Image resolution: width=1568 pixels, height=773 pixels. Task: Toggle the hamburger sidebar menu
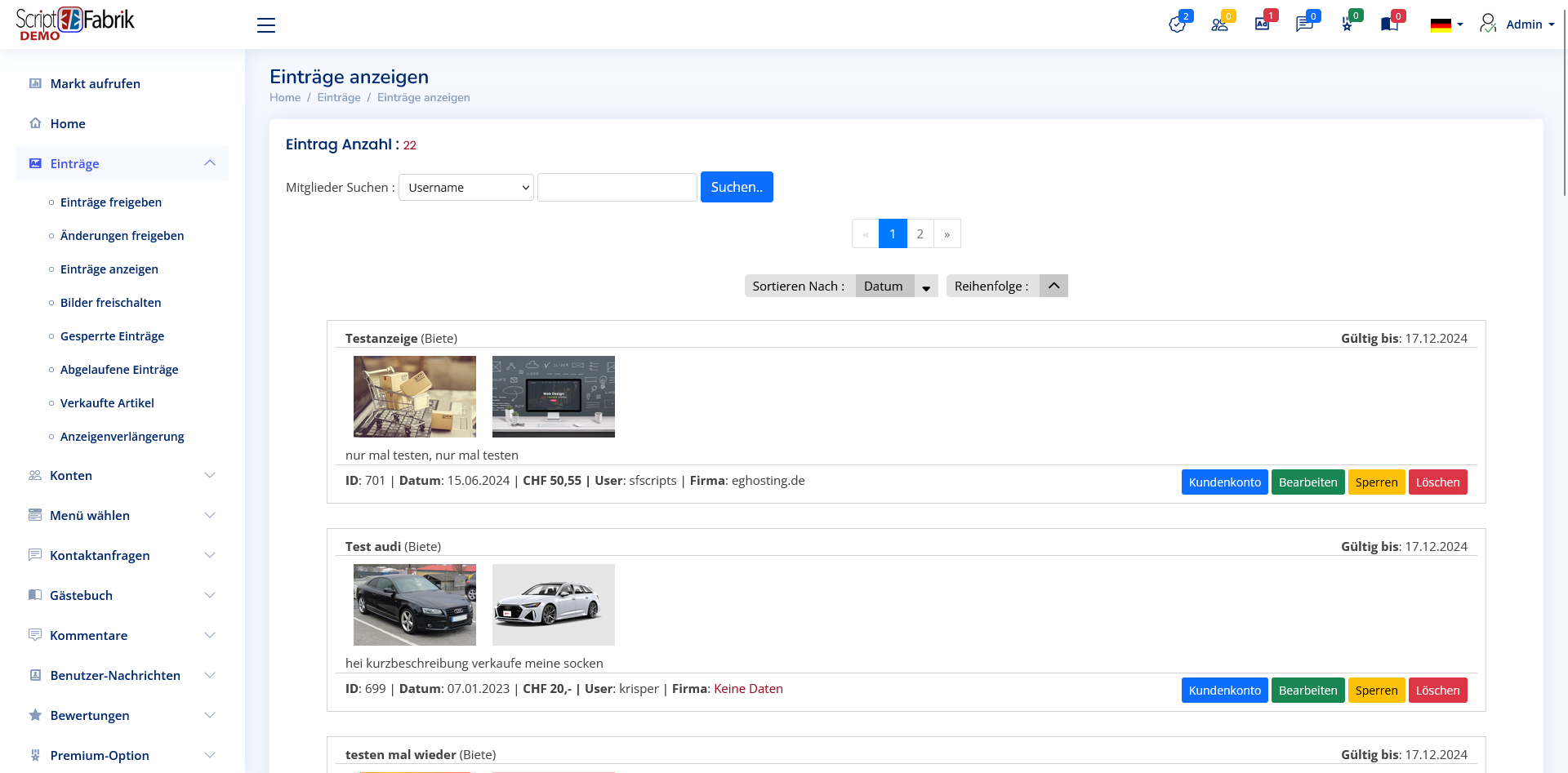tap(266, 25)
